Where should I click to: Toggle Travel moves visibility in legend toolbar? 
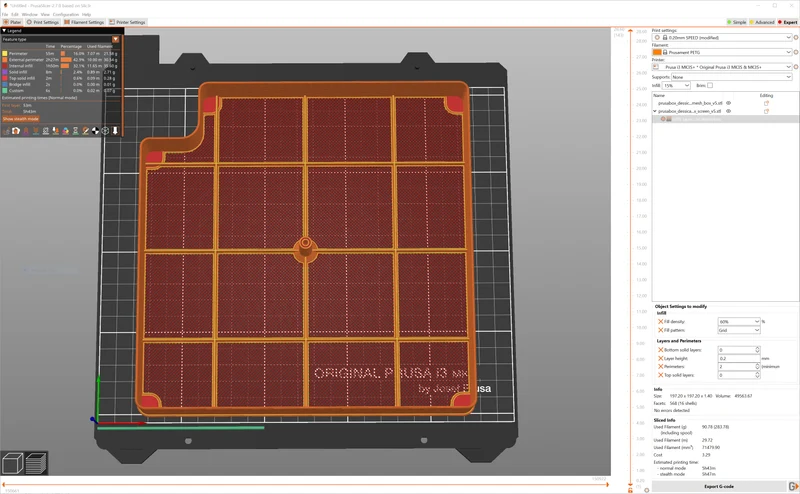point(6,131)
